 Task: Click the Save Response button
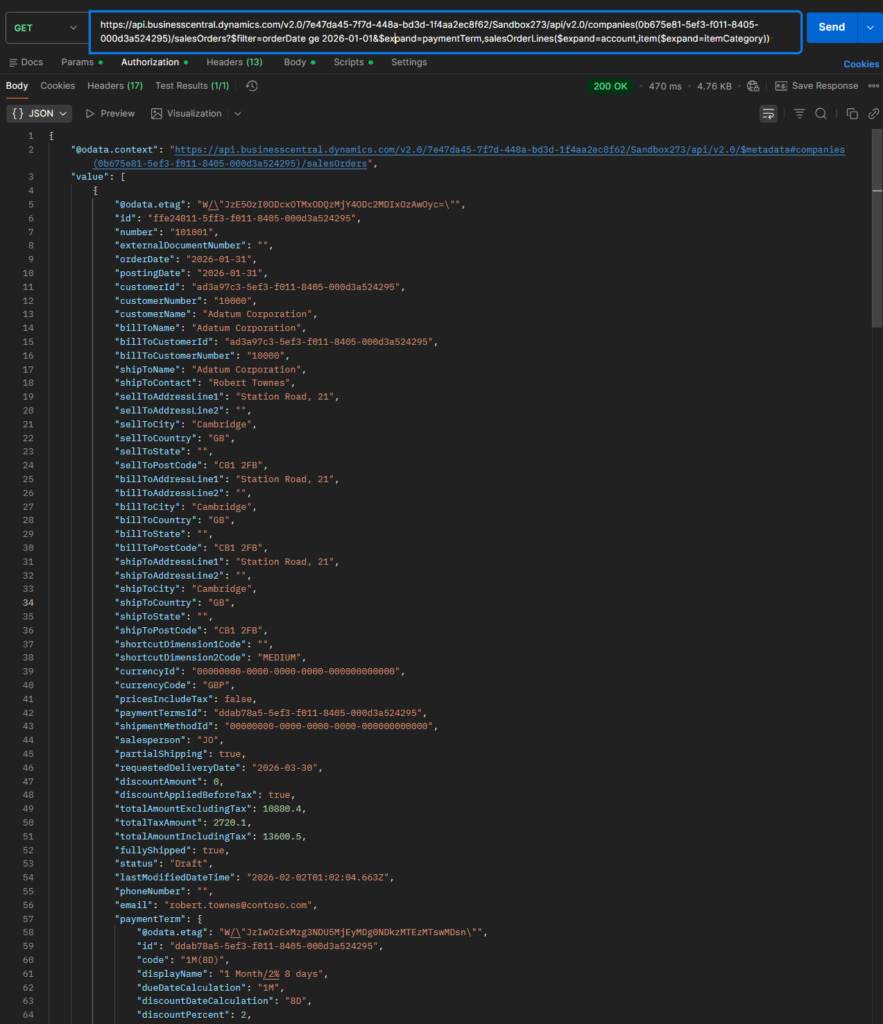[x=816, y=86]
